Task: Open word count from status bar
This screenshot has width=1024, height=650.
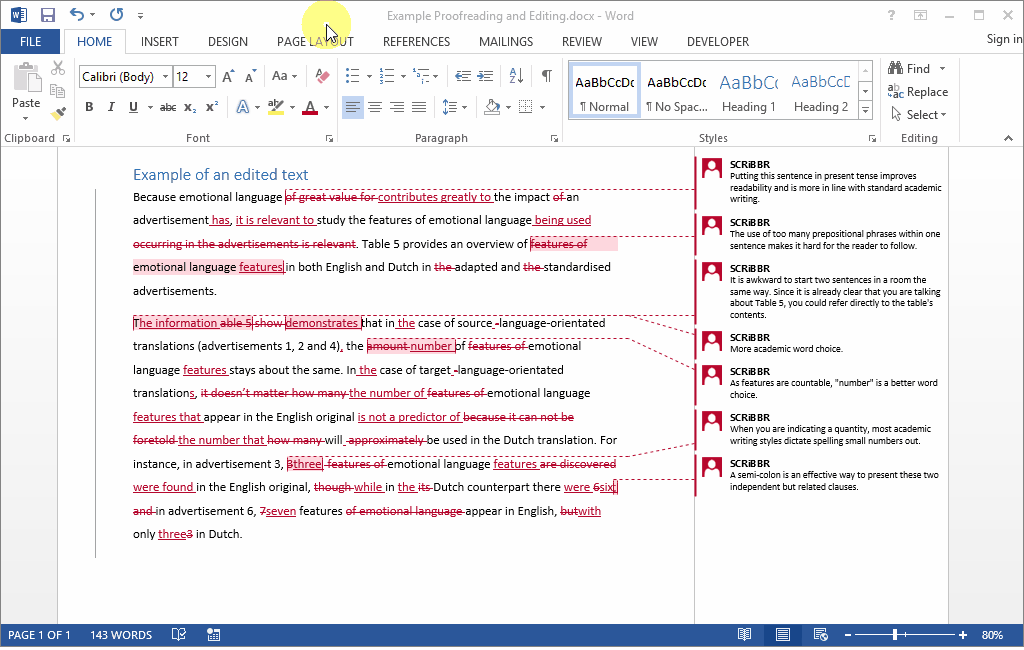Action: point(120,634)
